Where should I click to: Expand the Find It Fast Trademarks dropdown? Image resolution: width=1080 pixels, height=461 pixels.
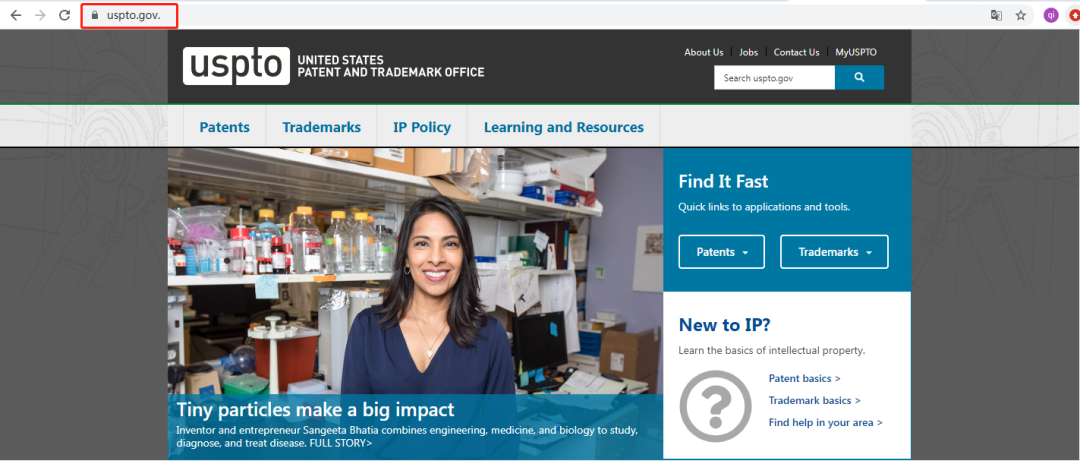(x=834, y=252)
